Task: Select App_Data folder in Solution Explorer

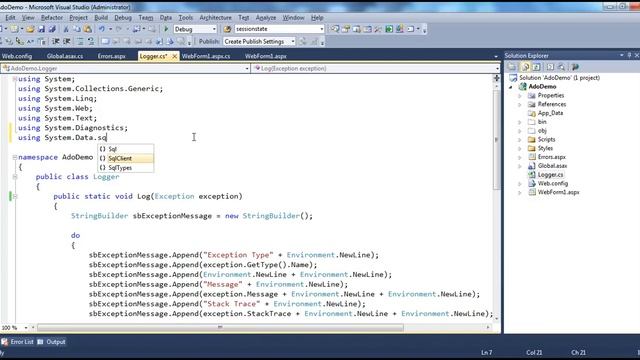Action: click(550, 113)
